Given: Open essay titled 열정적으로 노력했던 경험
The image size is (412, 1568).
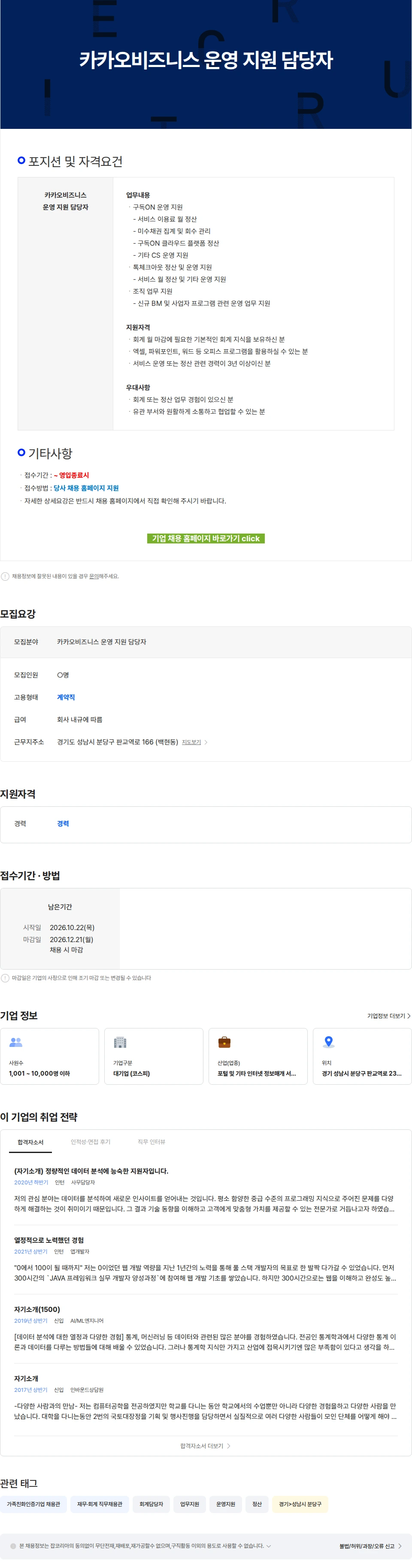Looking at the screenshot, I should coord(49,1241).
